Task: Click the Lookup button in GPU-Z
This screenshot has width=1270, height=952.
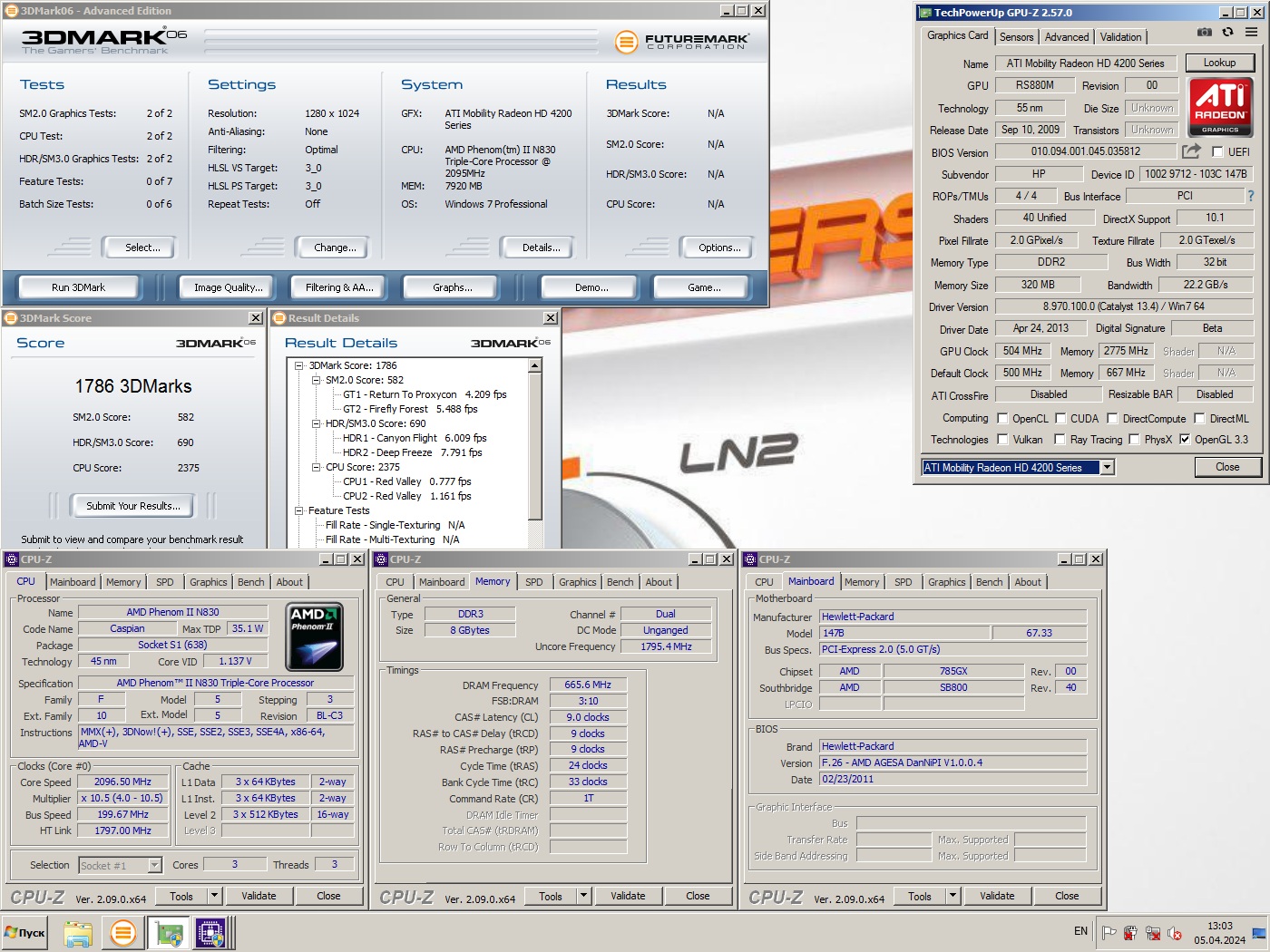Action: coord(1219,63)
